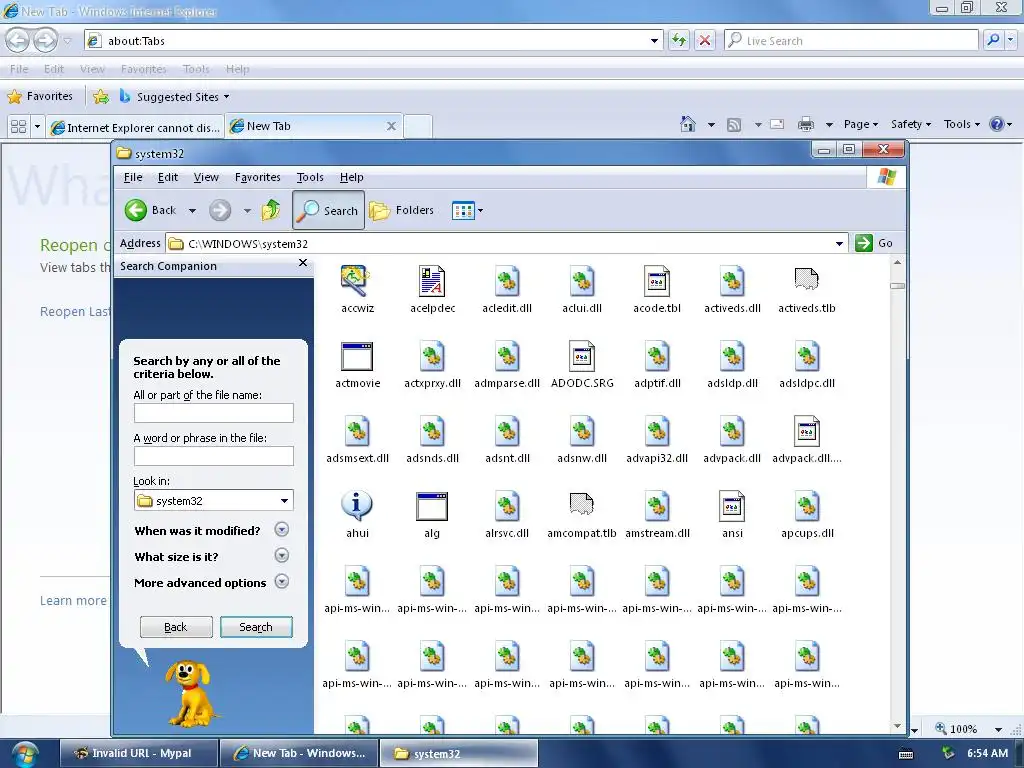Click IE Print icon
Viewport: 1024px width, 768px height.
coord(806,124)
